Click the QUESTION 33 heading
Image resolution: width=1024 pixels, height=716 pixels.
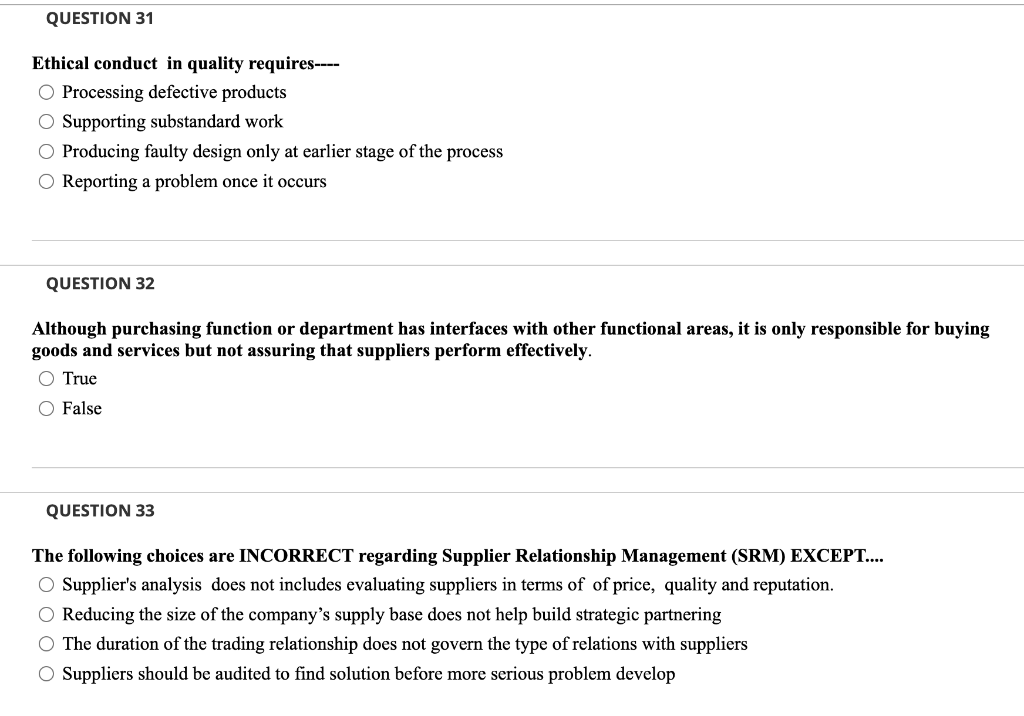(x=100, y=510)
